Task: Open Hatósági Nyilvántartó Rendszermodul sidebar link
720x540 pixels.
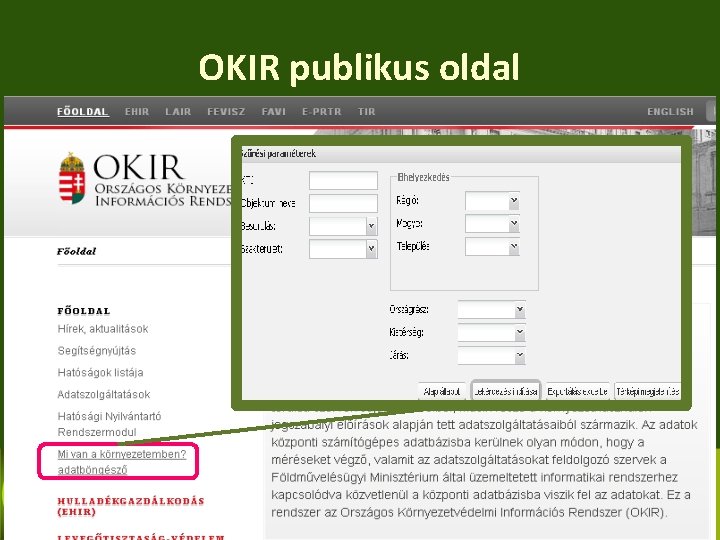Action: pyautogui.click(x=109, y=424)
